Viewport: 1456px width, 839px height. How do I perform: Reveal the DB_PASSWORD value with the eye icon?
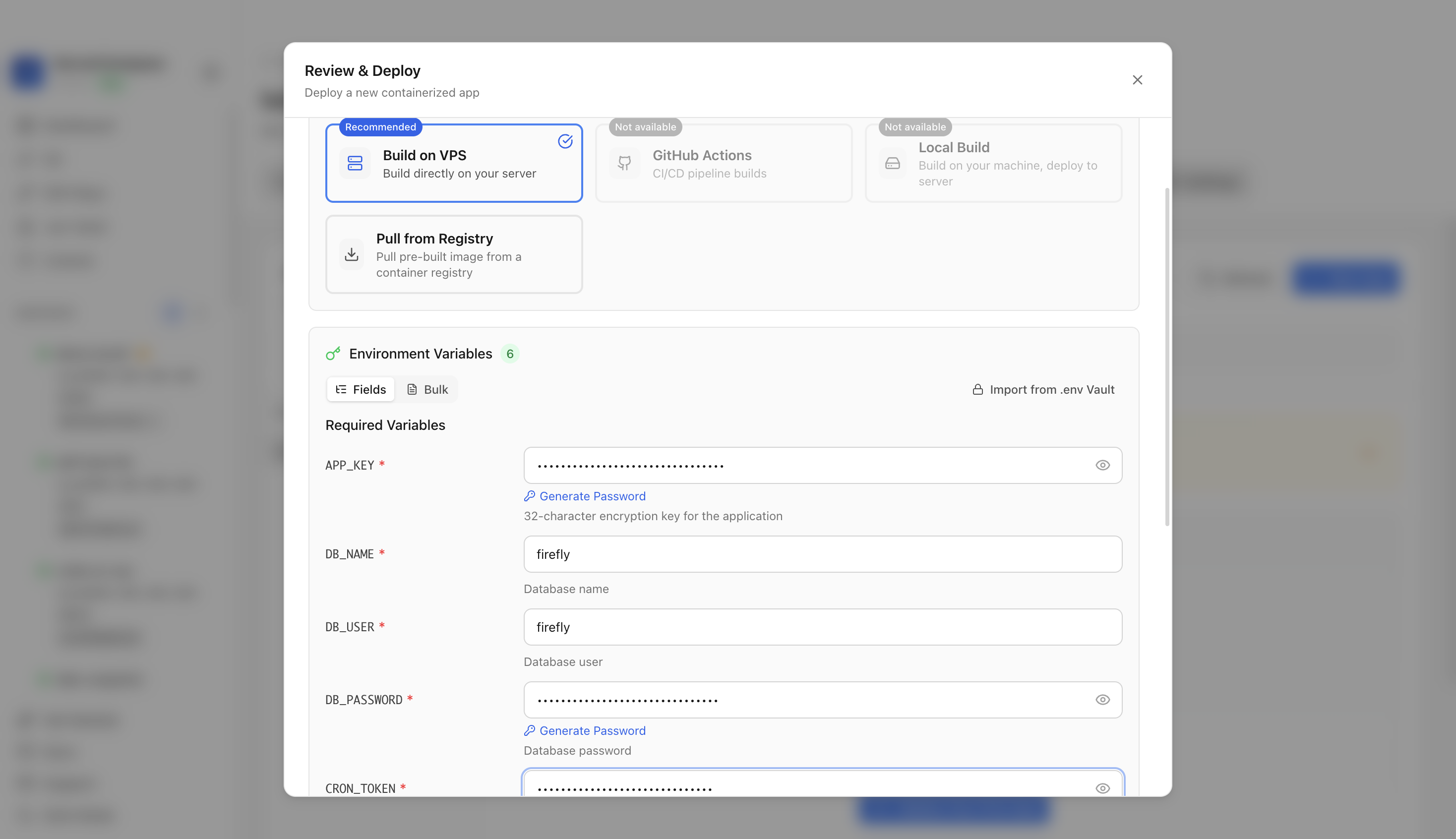(x=1102, y=700)
